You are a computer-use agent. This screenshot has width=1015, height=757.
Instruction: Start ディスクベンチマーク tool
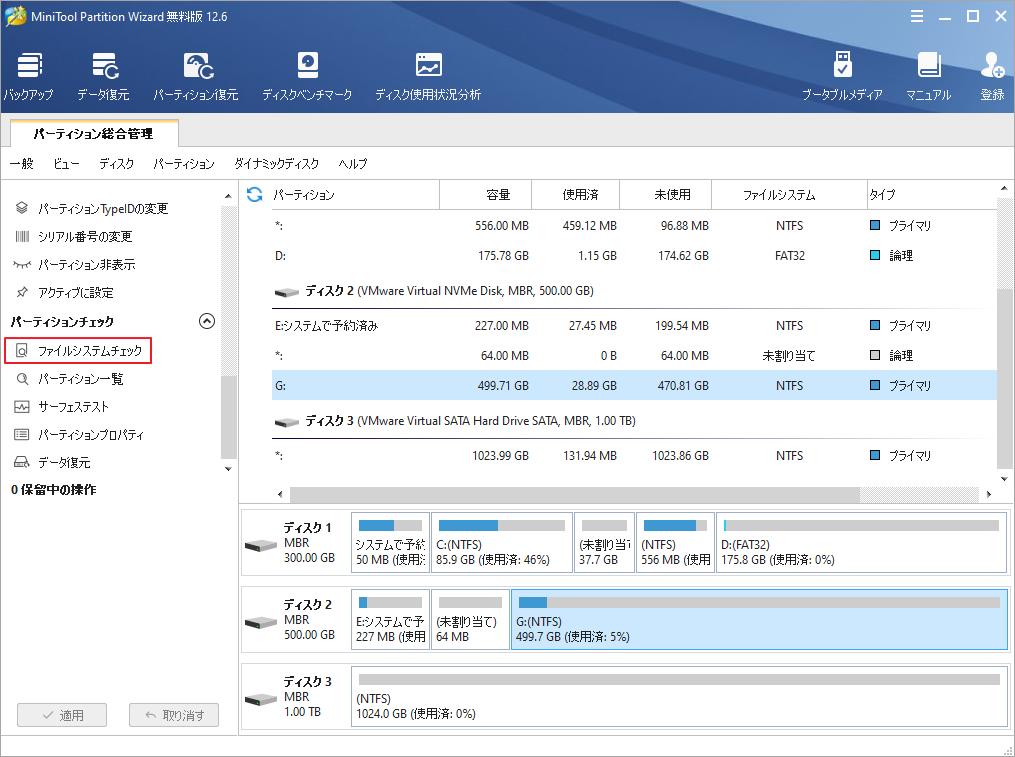point(307,76)
